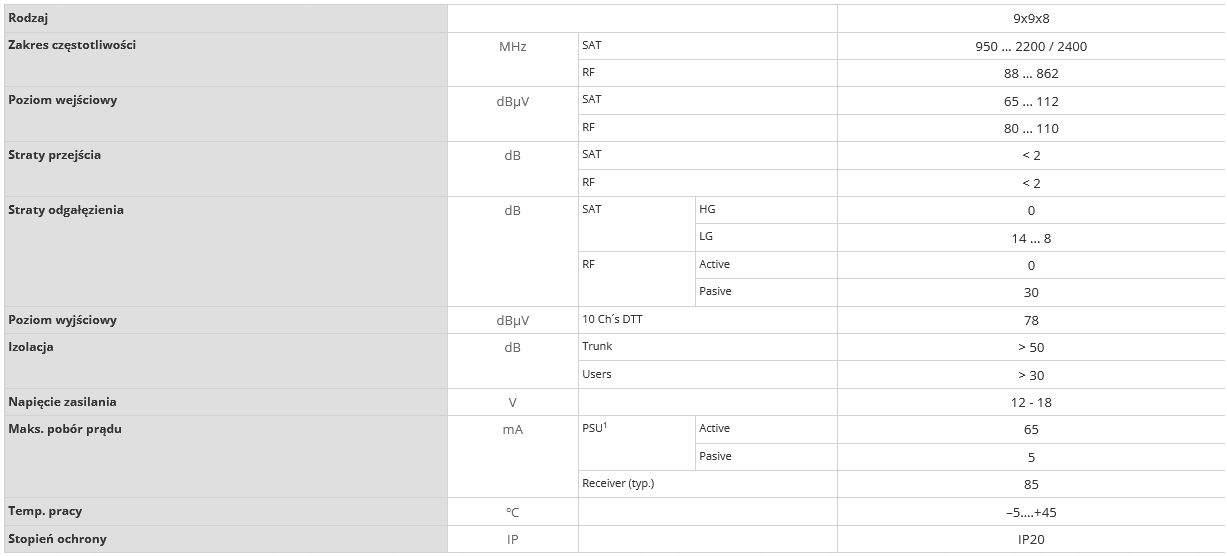Click the Zakres częstotliwości label
The image size is (1227, 556).
pyautogui.click(x=72, y=46)
